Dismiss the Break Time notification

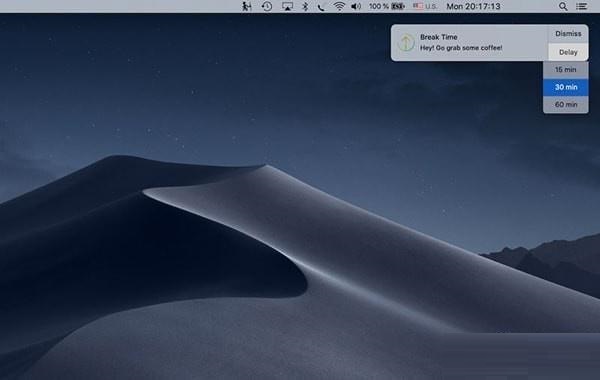coord(568,34)
